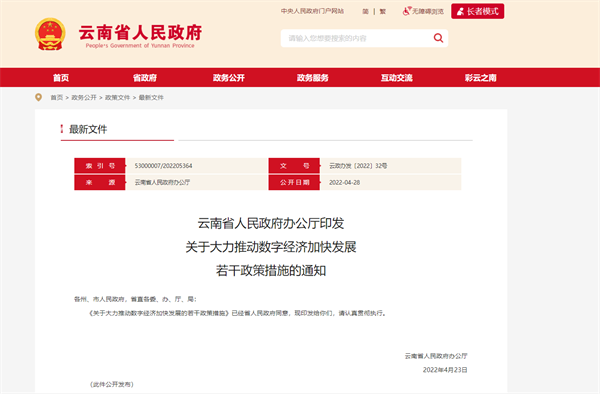Click the national emblem logo
Screen dimensions: 600x394
point(50,34)
